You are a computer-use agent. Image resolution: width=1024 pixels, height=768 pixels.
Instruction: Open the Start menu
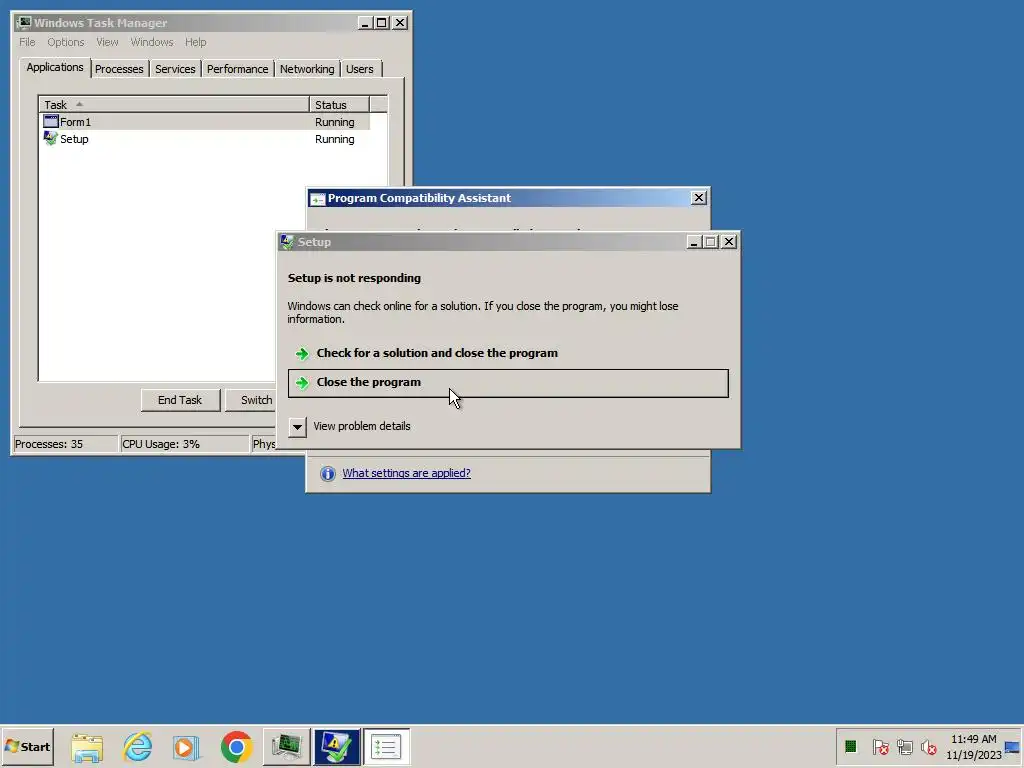point(27,746)
